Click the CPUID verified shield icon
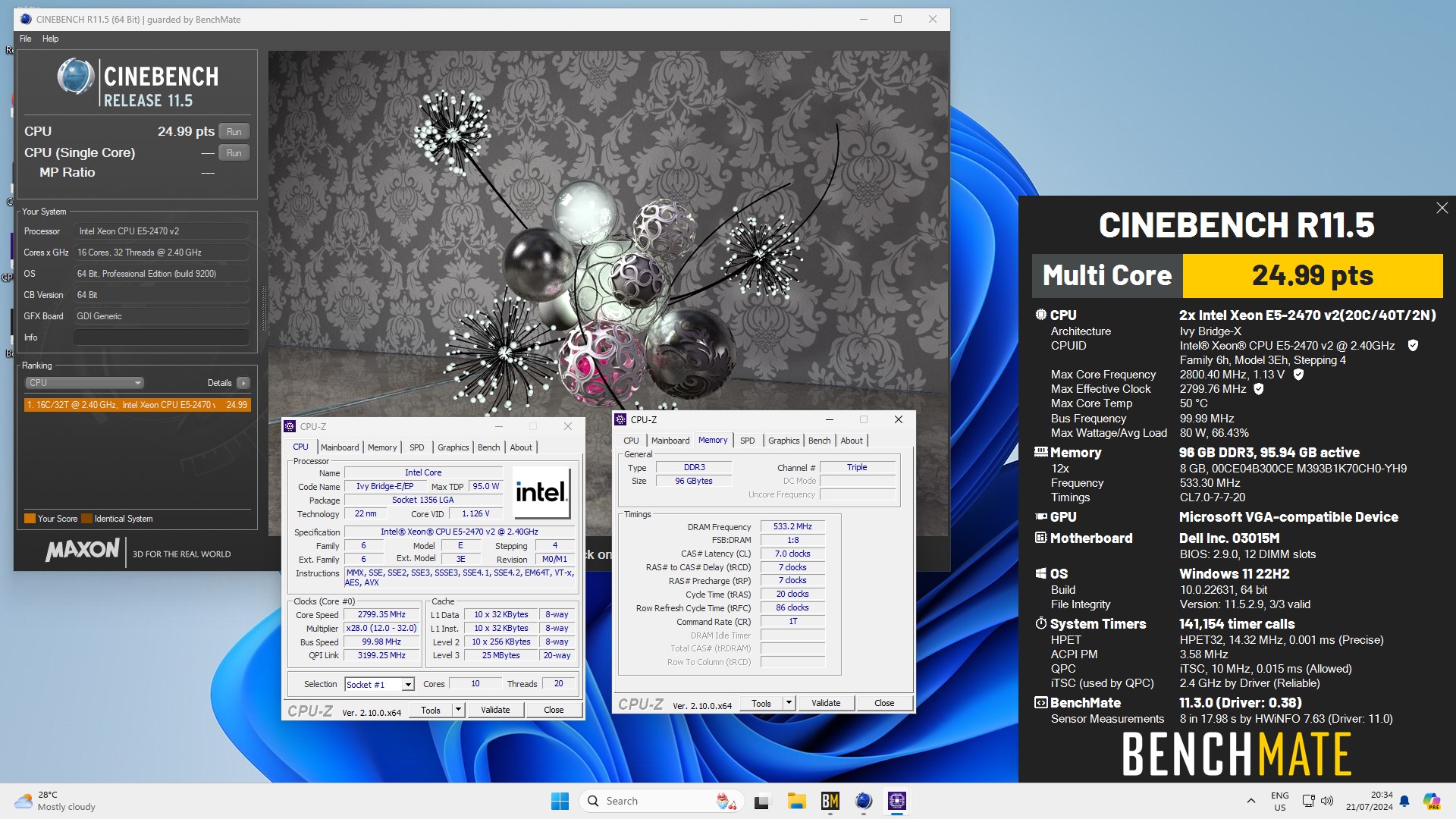Screen dimensions: 1456x819 [x=1413, y=346]
